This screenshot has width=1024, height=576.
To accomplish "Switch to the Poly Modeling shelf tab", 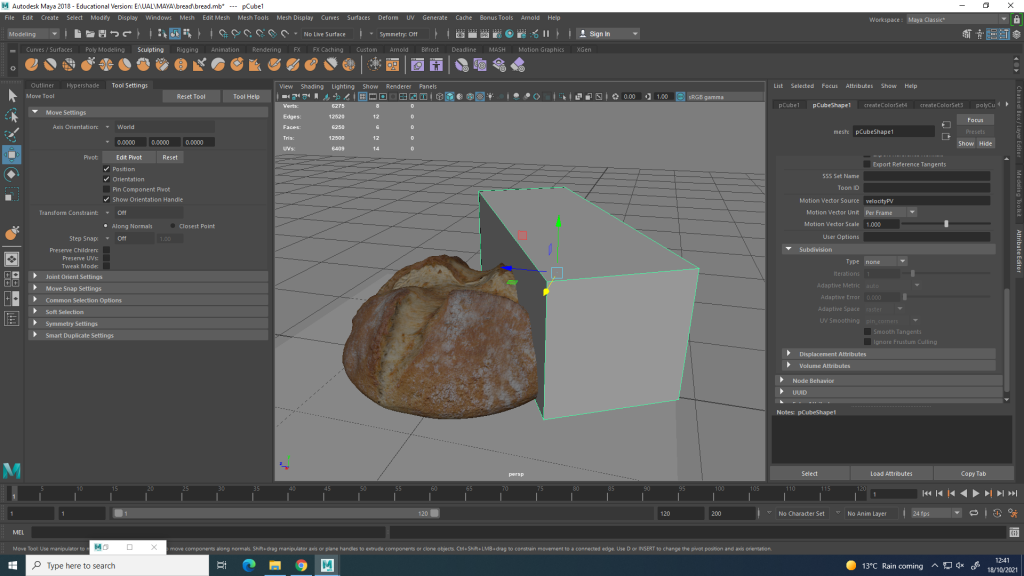I will point(104,49).
